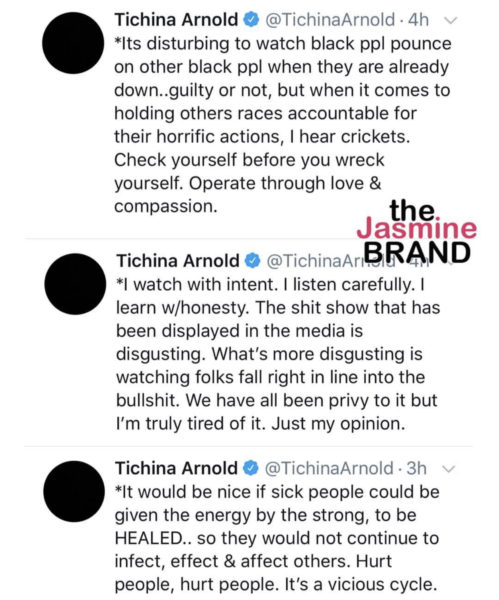Open the Tichina Arnold name on the second tweet
The width and height of the screenshot is (499, 600).
point(178,261)
